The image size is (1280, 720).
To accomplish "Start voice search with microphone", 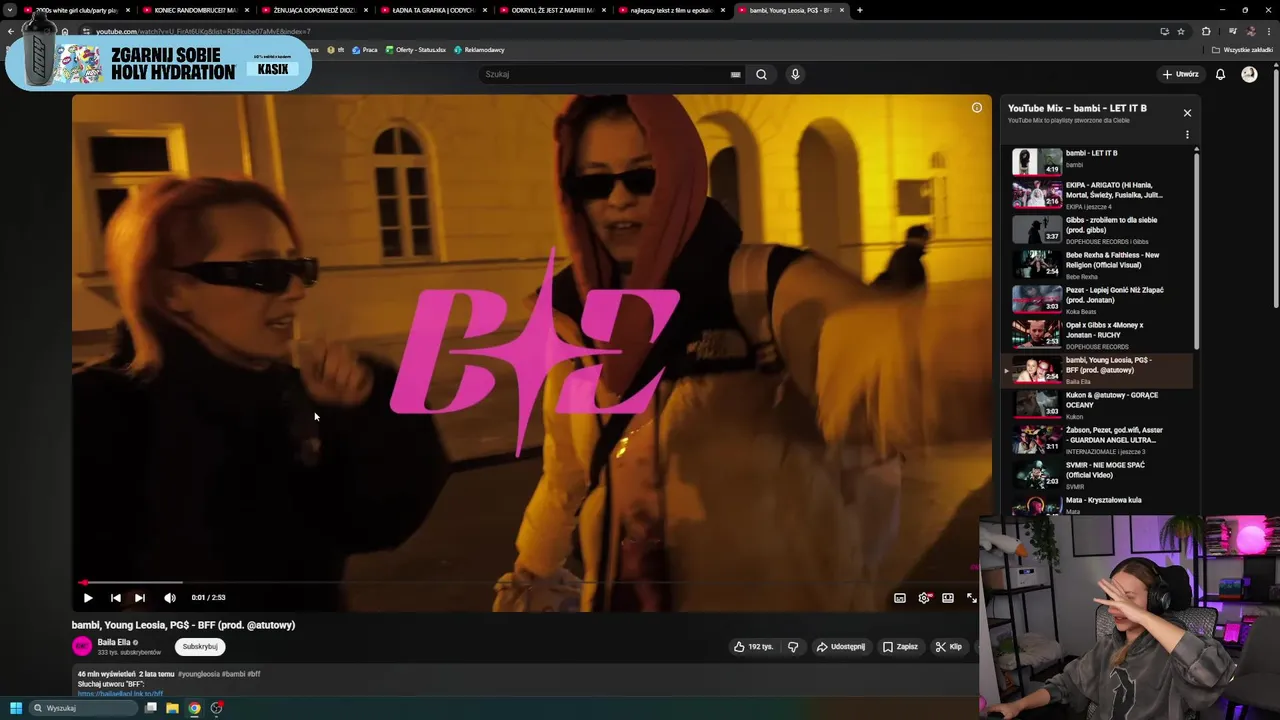I will [795, 74].
